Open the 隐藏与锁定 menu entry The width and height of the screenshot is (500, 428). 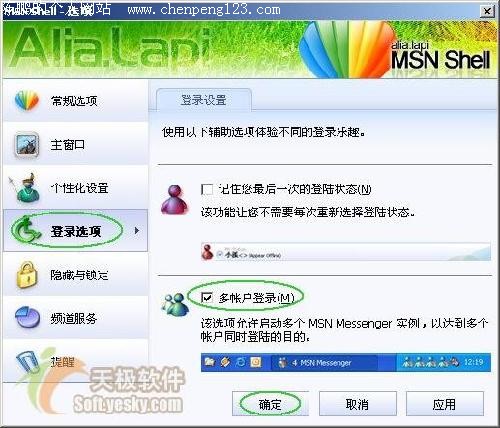click(75, 274)
